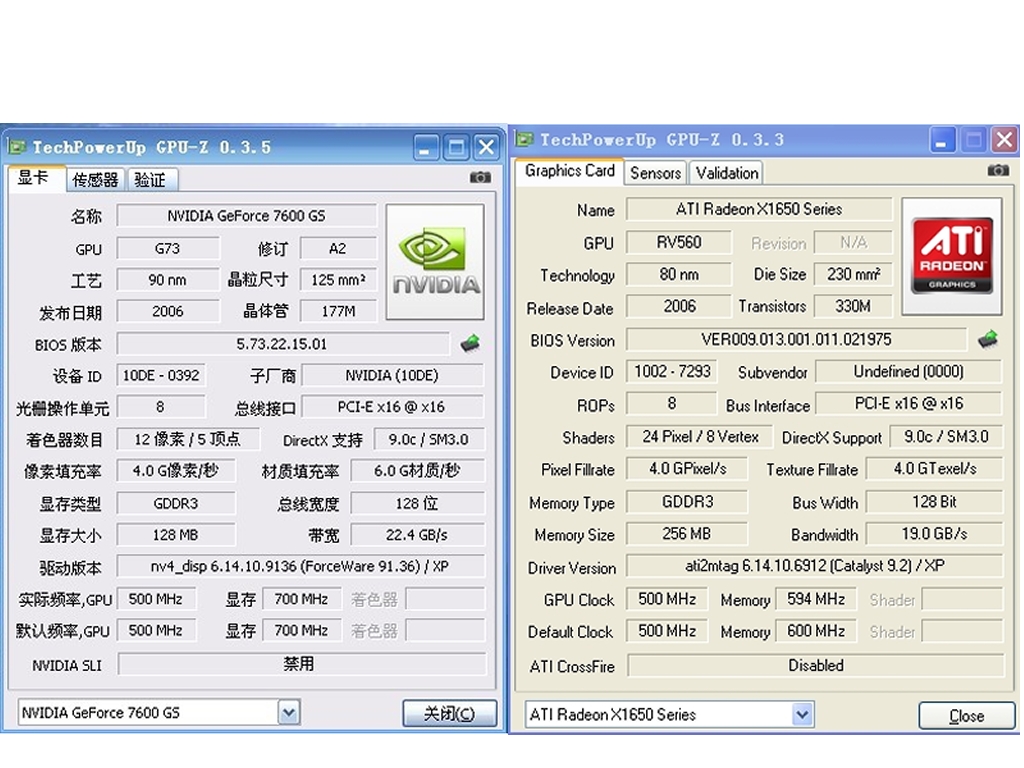Click the ATI Radeon Graphics logo
Screen dimensions: 1024x768
[x=951, y=256]
